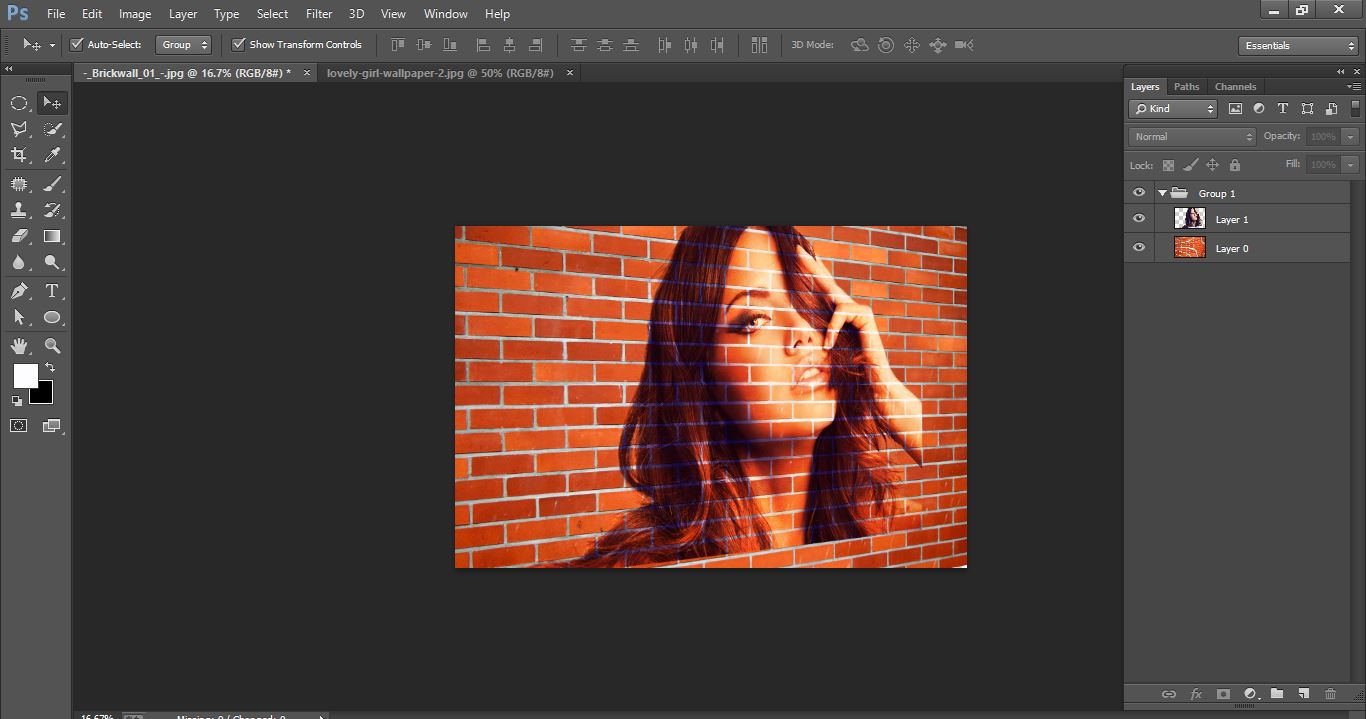
Task: Activate the Zoom tool
Action: coord(52,345)
